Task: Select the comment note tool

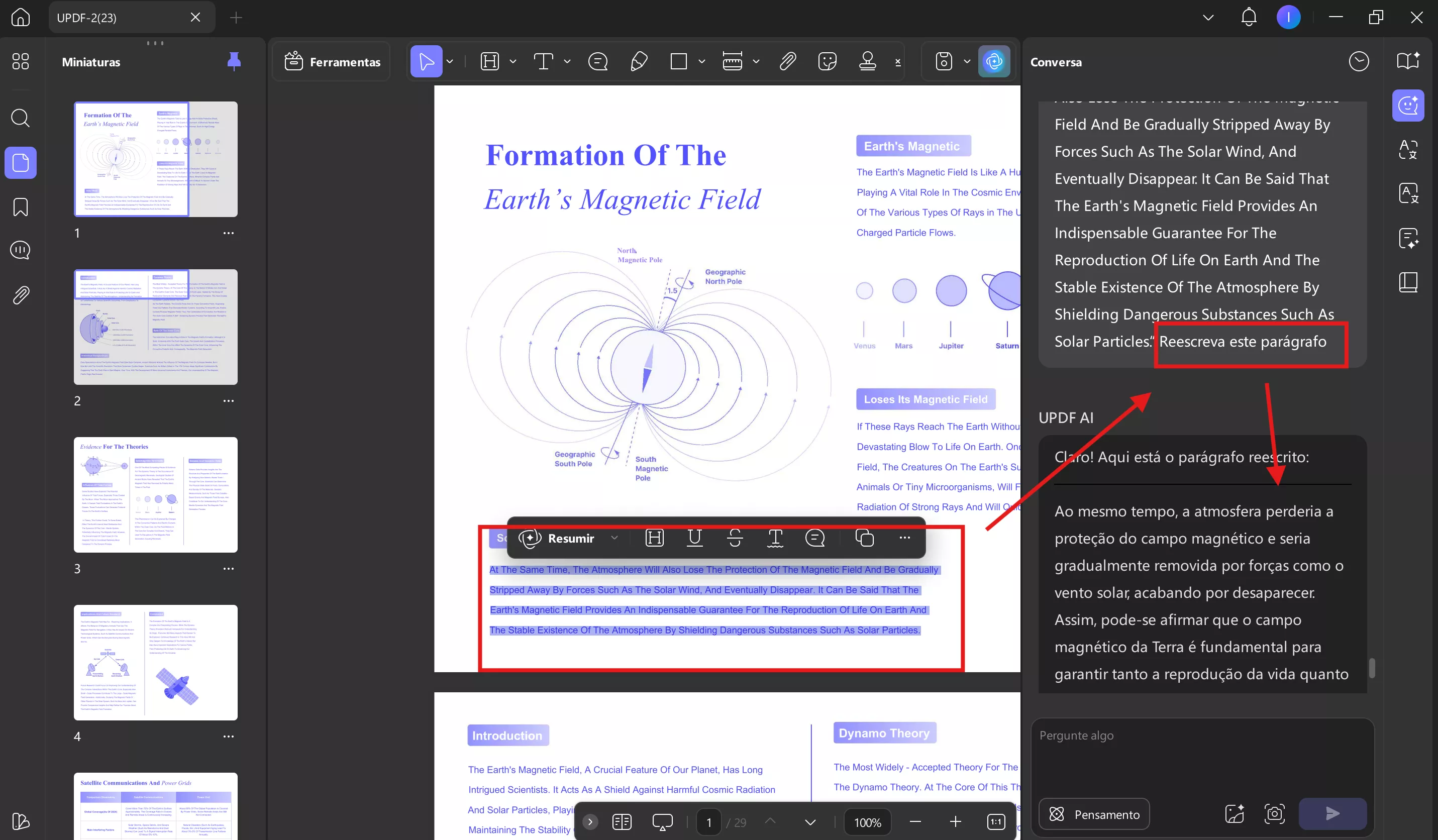Action: (597, 61)
